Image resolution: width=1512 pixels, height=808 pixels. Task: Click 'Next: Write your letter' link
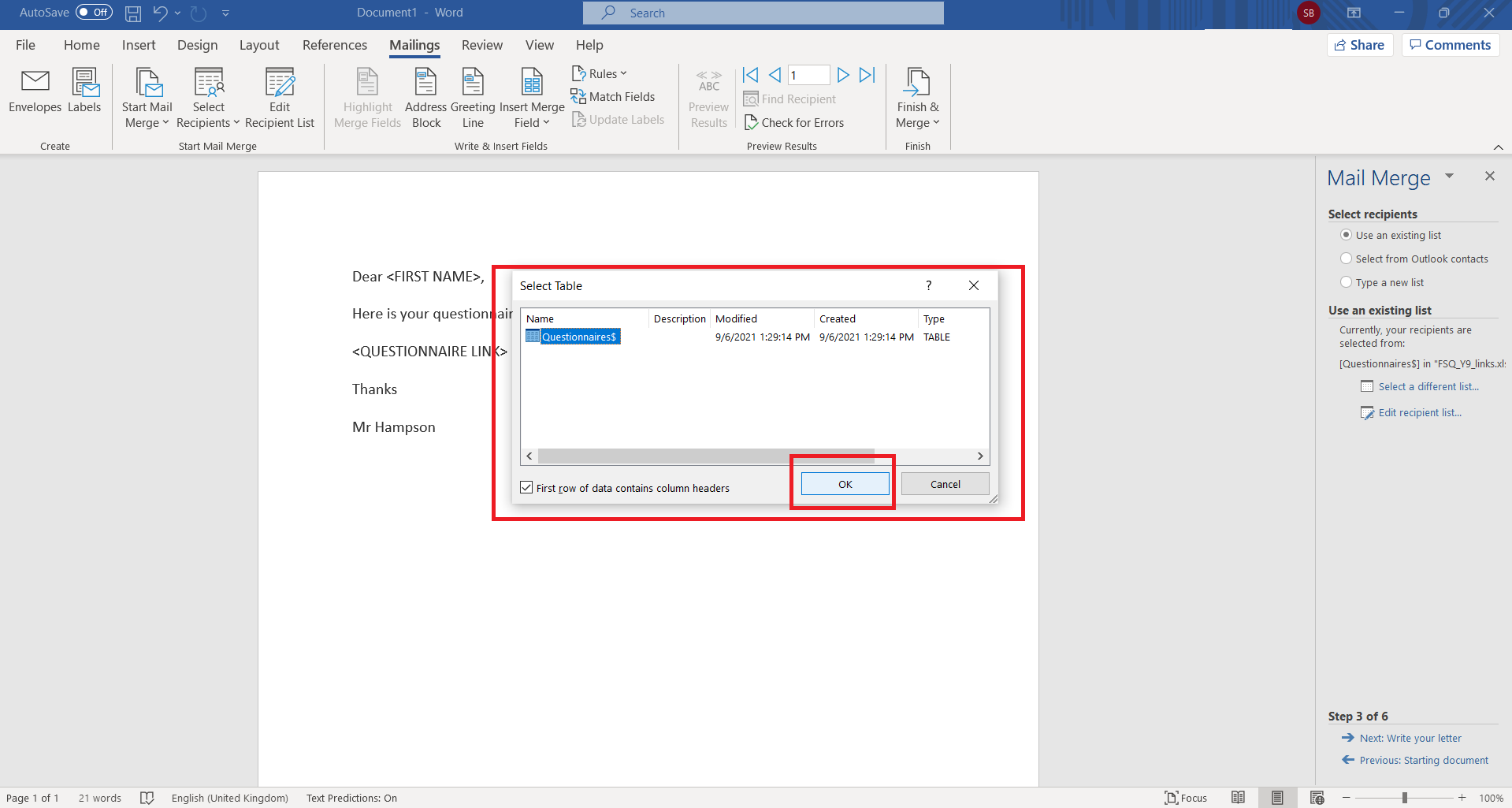click(1410, 739)
